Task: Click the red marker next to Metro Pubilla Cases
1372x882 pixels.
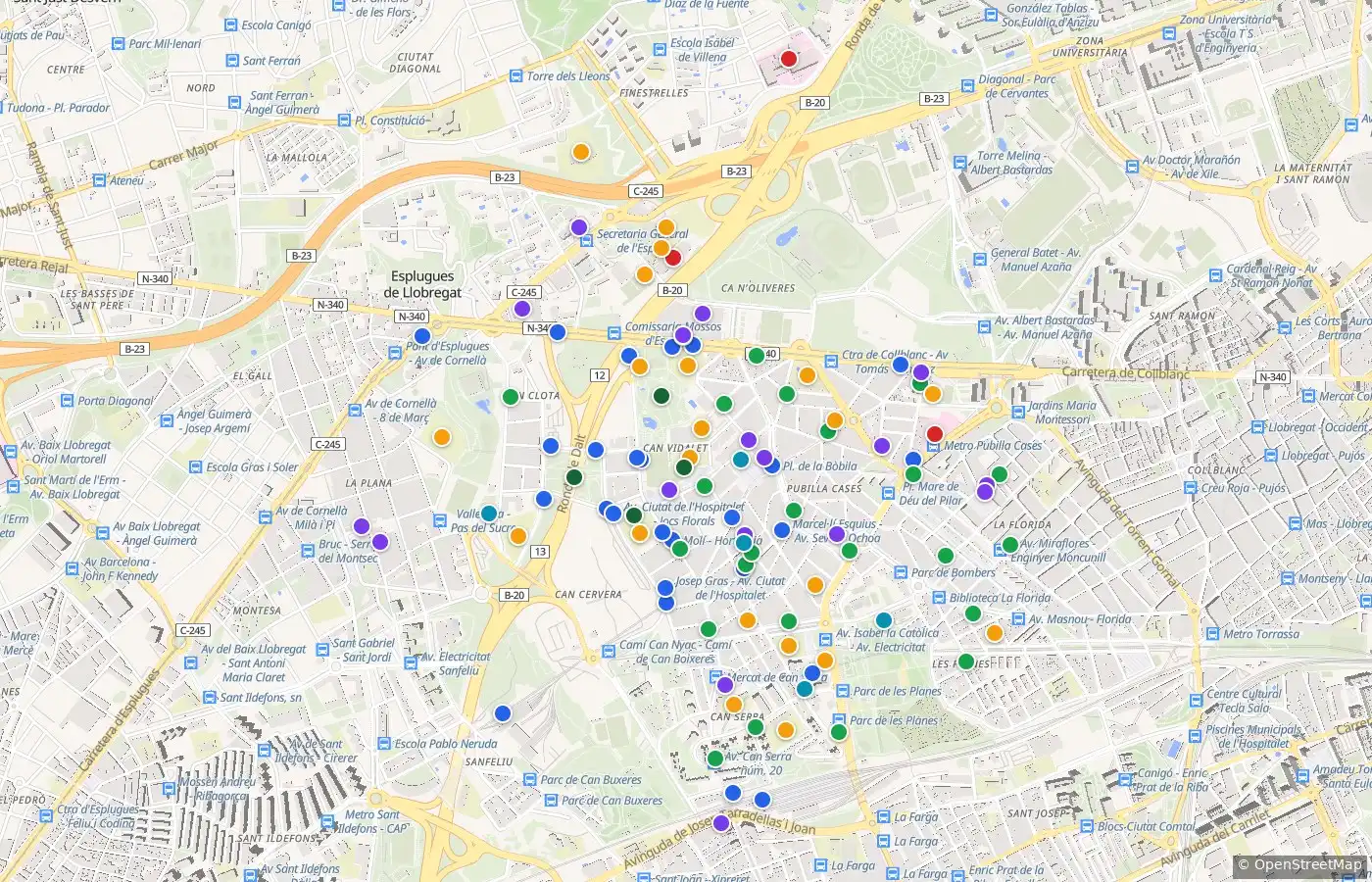Action: (x=935, y=434)
